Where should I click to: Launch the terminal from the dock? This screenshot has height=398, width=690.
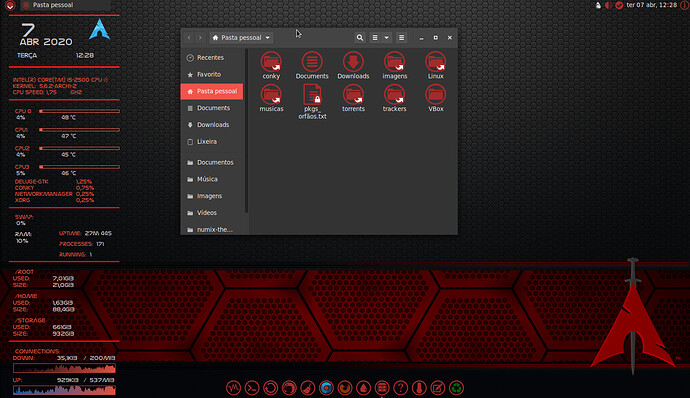(x=252, y=388)
